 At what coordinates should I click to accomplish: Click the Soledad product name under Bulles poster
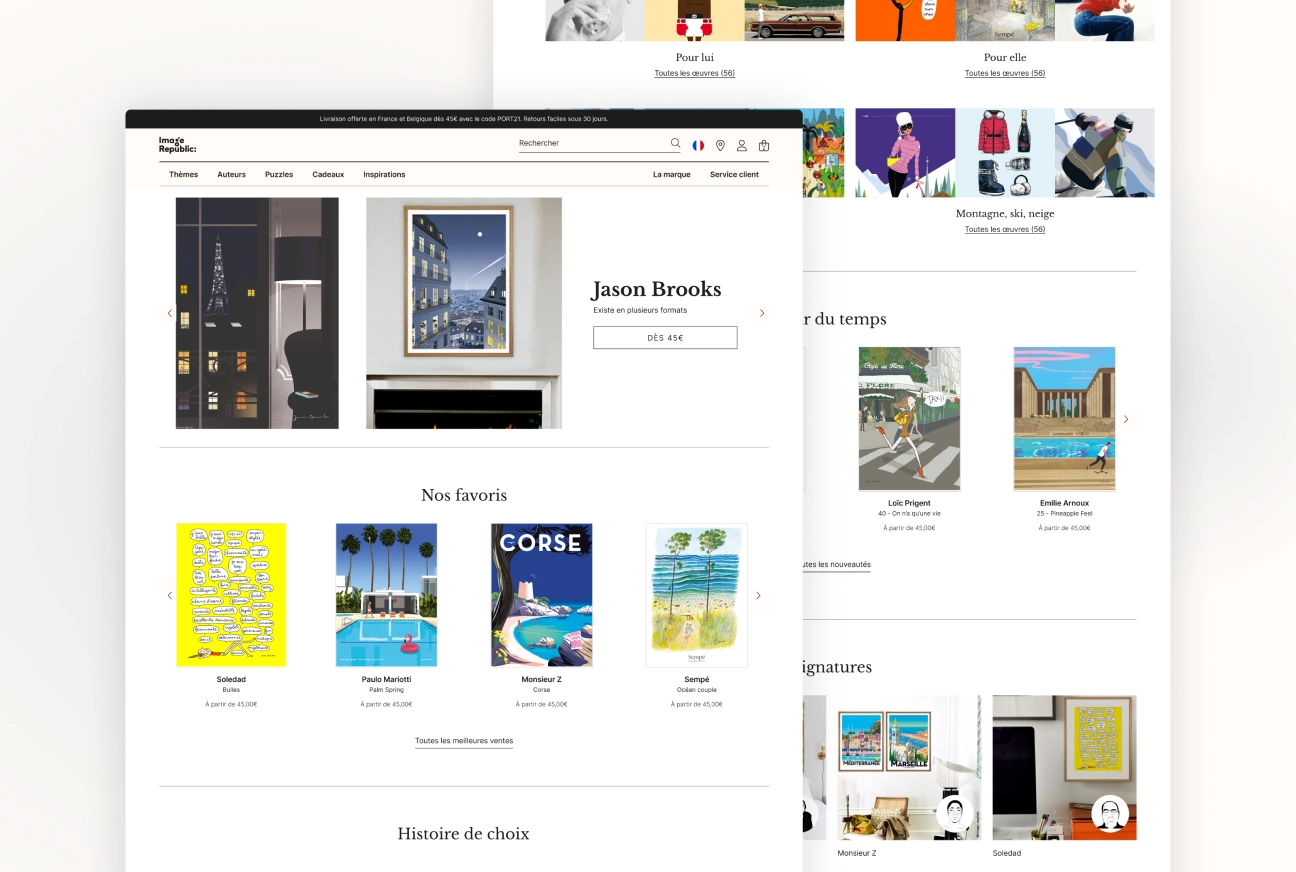coord(231,679)
